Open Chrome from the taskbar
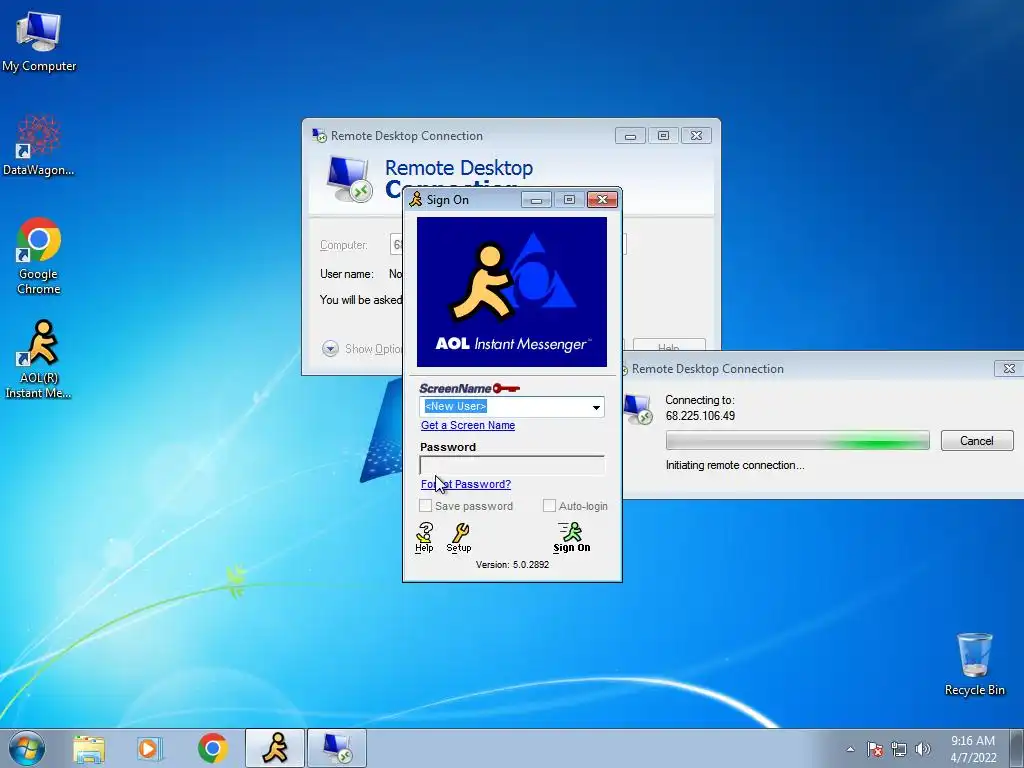 point(212,748)
